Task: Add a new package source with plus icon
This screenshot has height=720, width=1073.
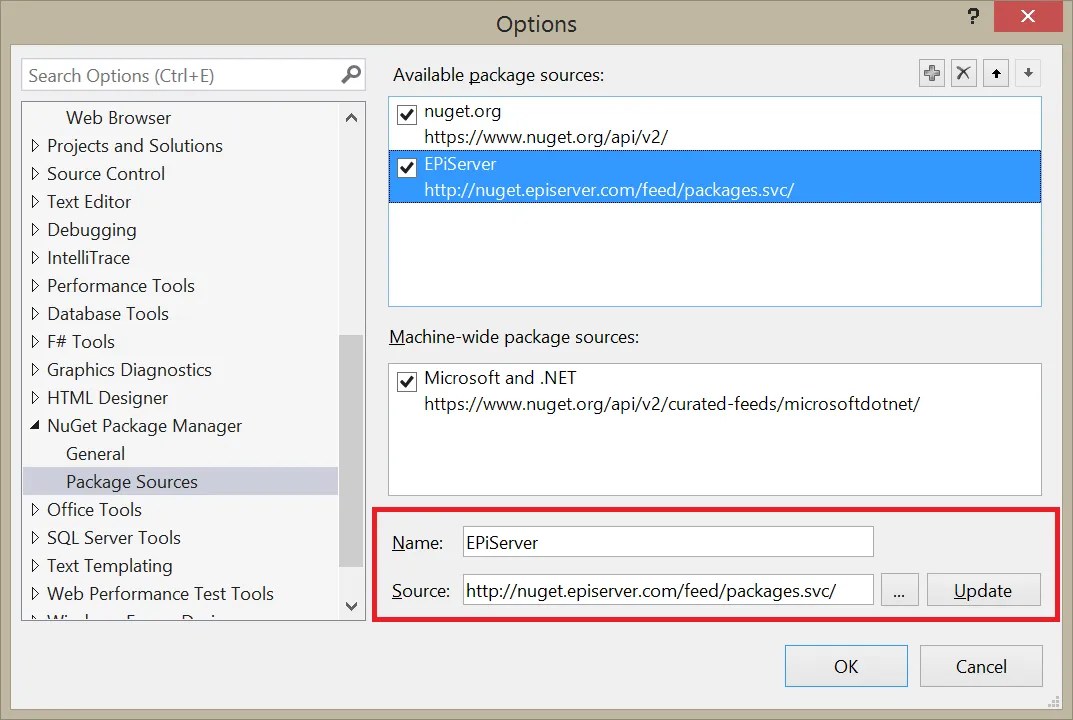Action: (931, 73)
